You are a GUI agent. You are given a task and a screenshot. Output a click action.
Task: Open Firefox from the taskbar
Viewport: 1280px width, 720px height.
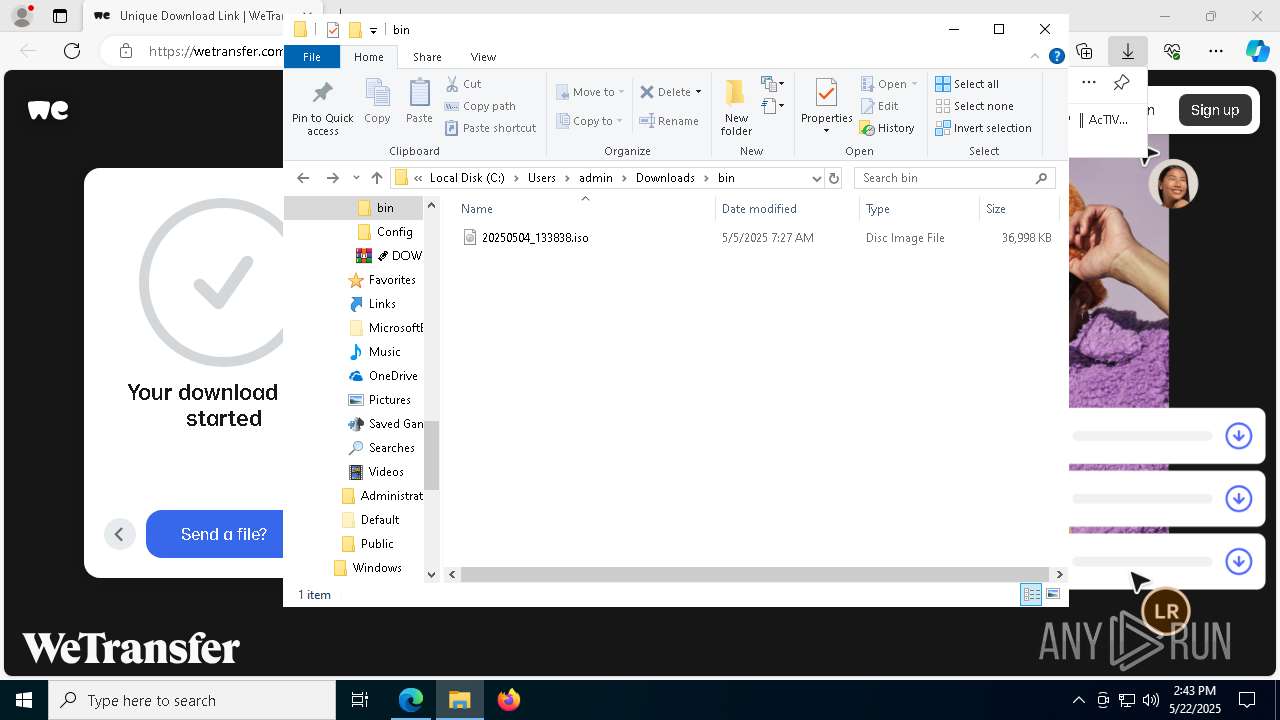coord(508,700)
